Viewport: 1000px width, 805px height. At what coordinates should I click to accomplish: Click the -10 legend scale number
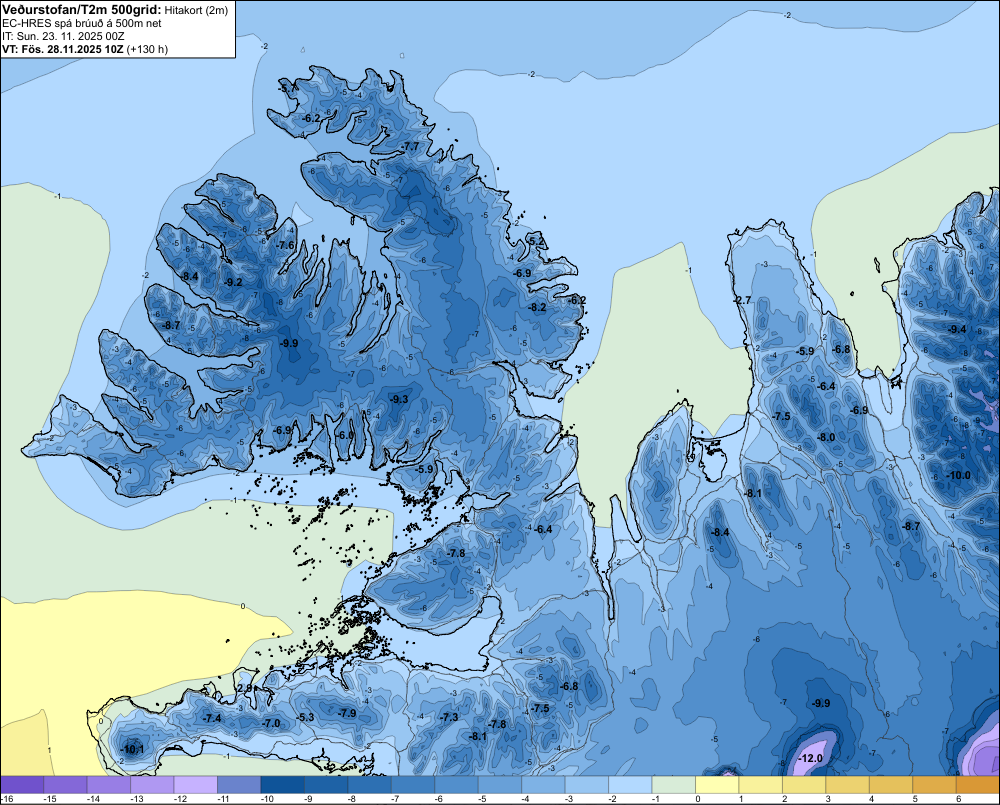(x=268, y=799)
